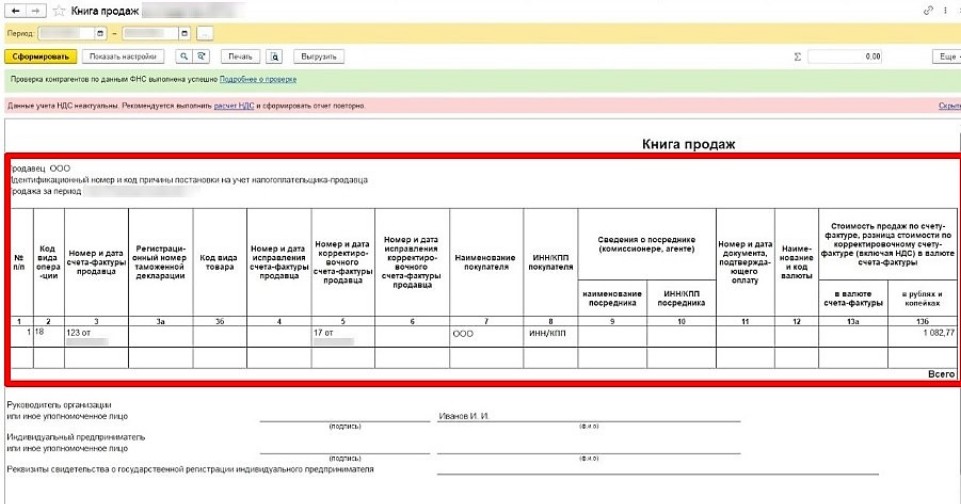
Task: Open print preview icon next to Печать
Action: 275,57
